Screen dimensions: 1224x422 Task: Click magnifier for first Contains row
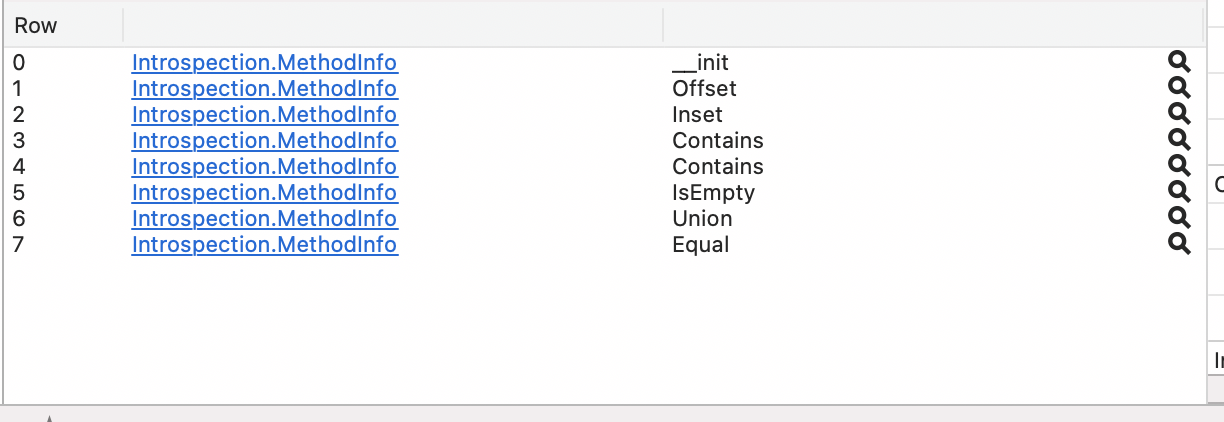(x=1179, y=141)
